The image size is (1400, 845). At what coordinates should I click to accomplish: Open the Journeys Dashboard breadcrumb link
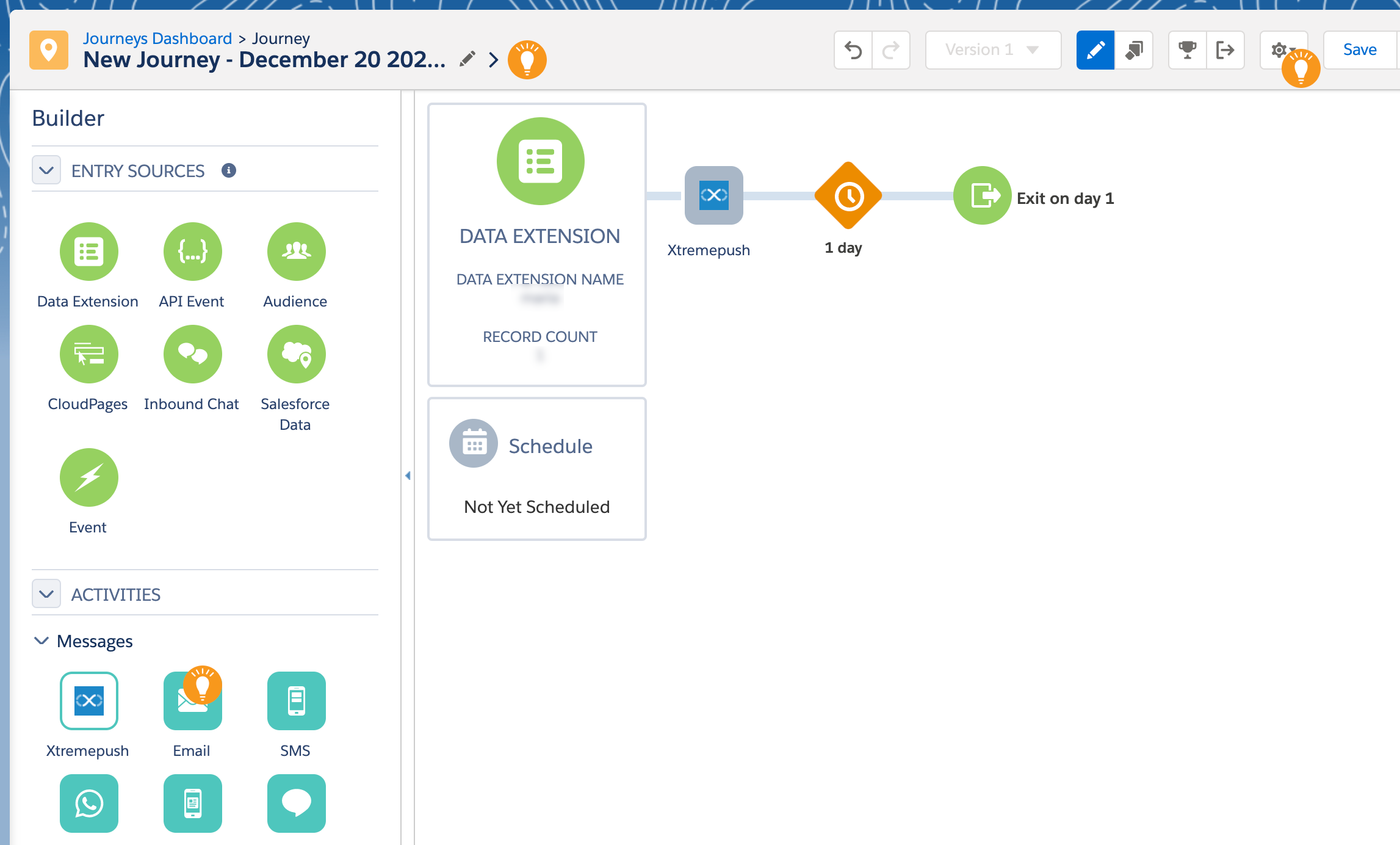[x=157, y=38]
